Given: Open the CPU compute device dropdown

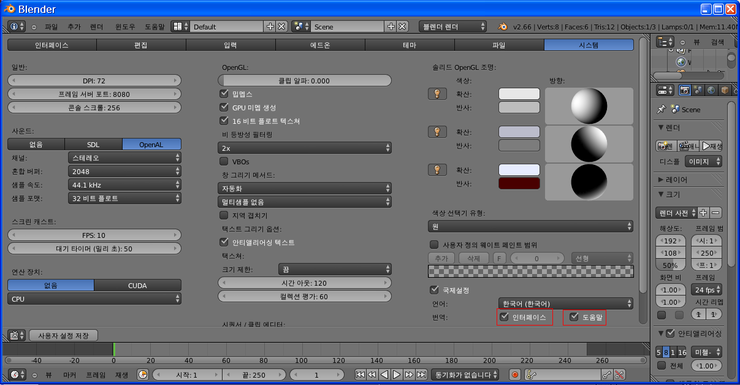Looking at the screenshot, I should click(94, 299).
